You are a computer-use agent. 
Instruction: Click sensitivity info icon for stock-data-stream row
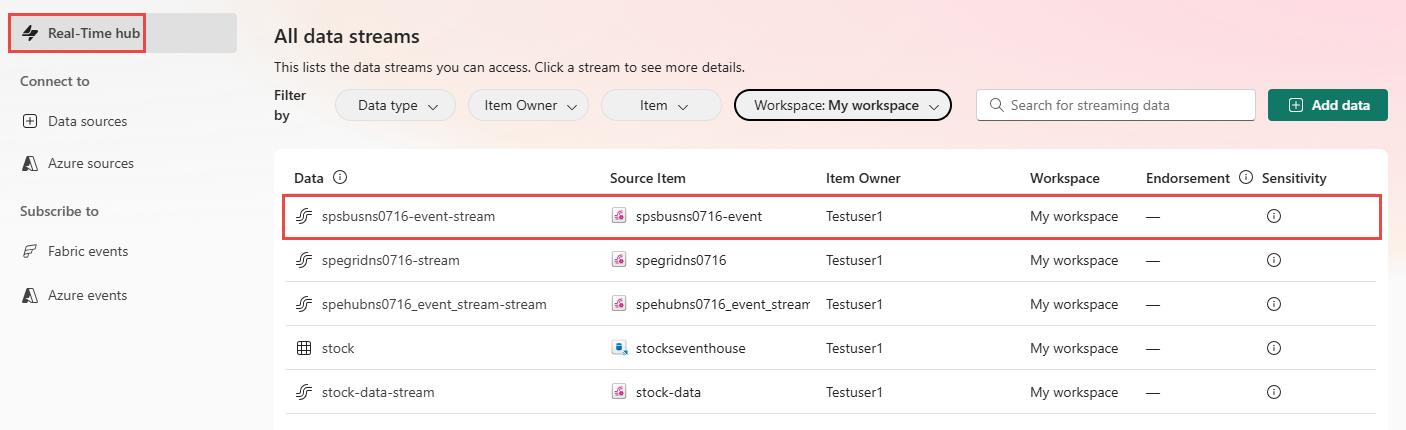[x=1274, y=392]
